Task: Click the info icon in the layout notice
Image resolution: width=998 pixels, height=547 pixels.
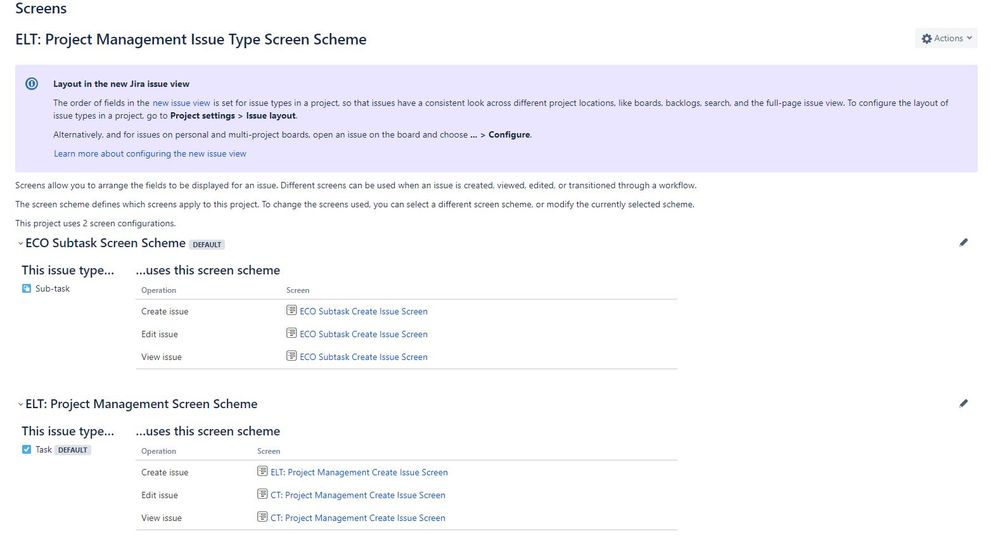Action: (x=32, y=83)
